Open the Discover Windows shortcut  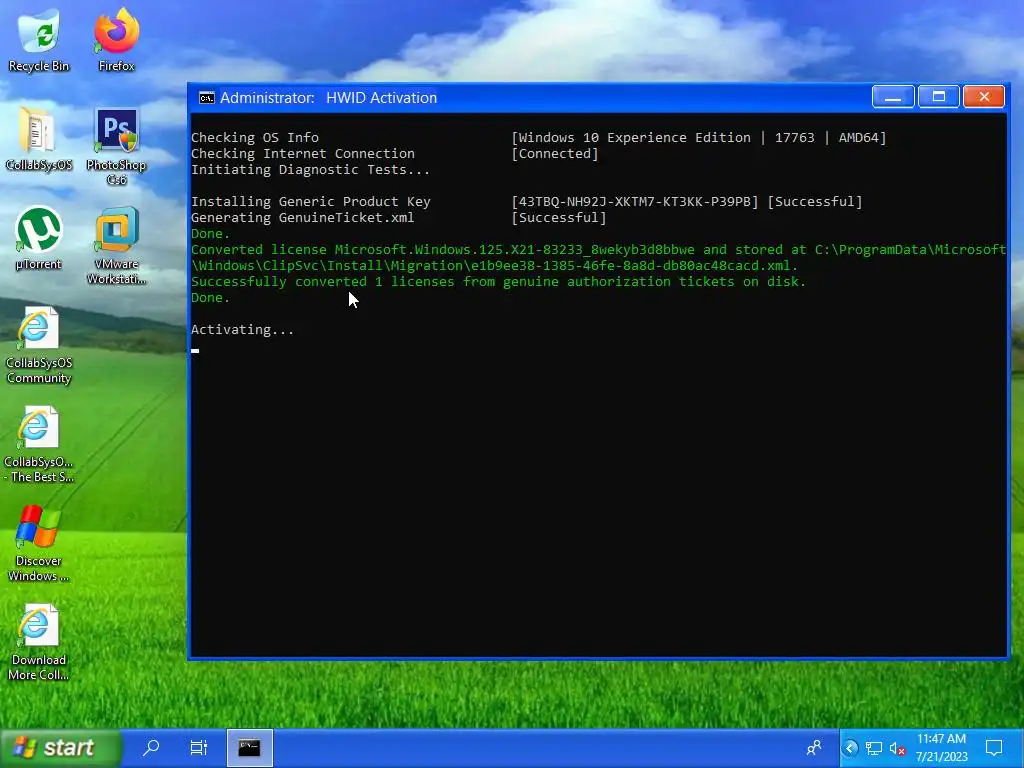tap(39, 544)
